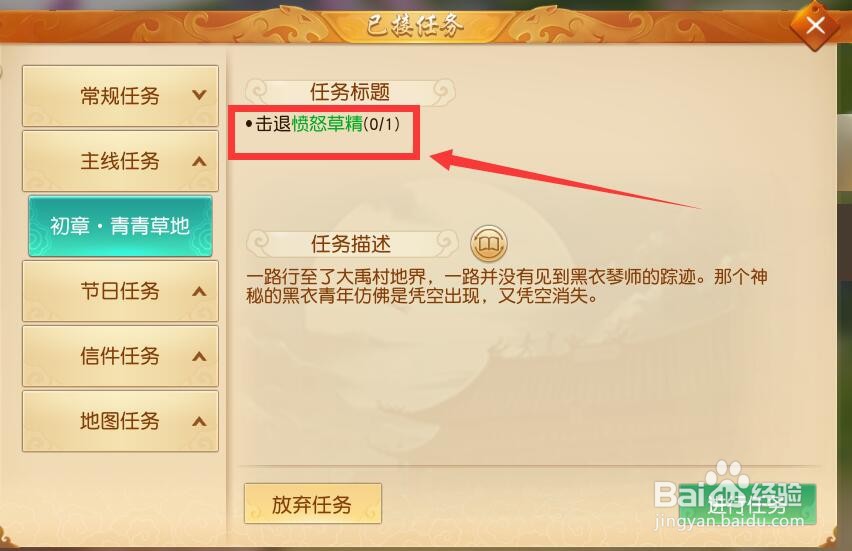The height and width of the screenshot is (551, 852).
Task: Collapse the 主线任务 chevron arrow
Action: point(199,161)
